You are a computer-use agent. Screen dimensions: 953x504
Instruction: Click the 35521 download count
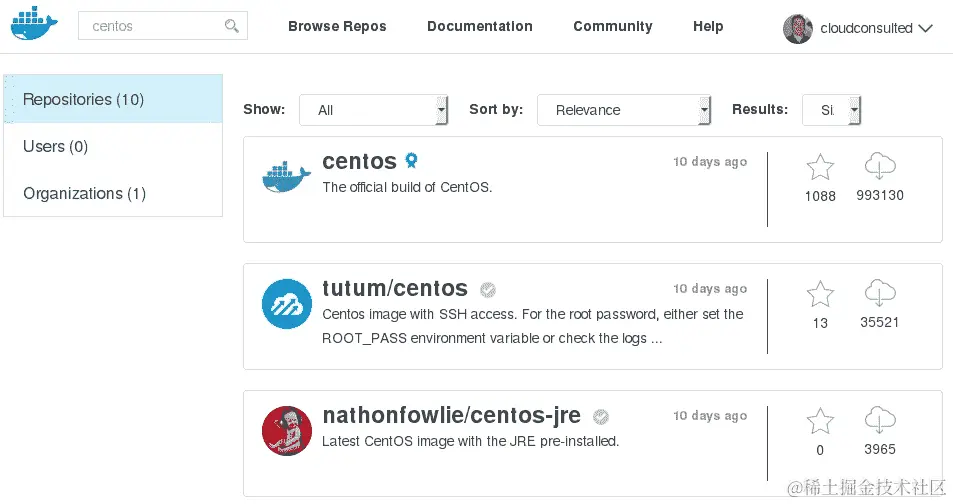[x=879, y=322]
